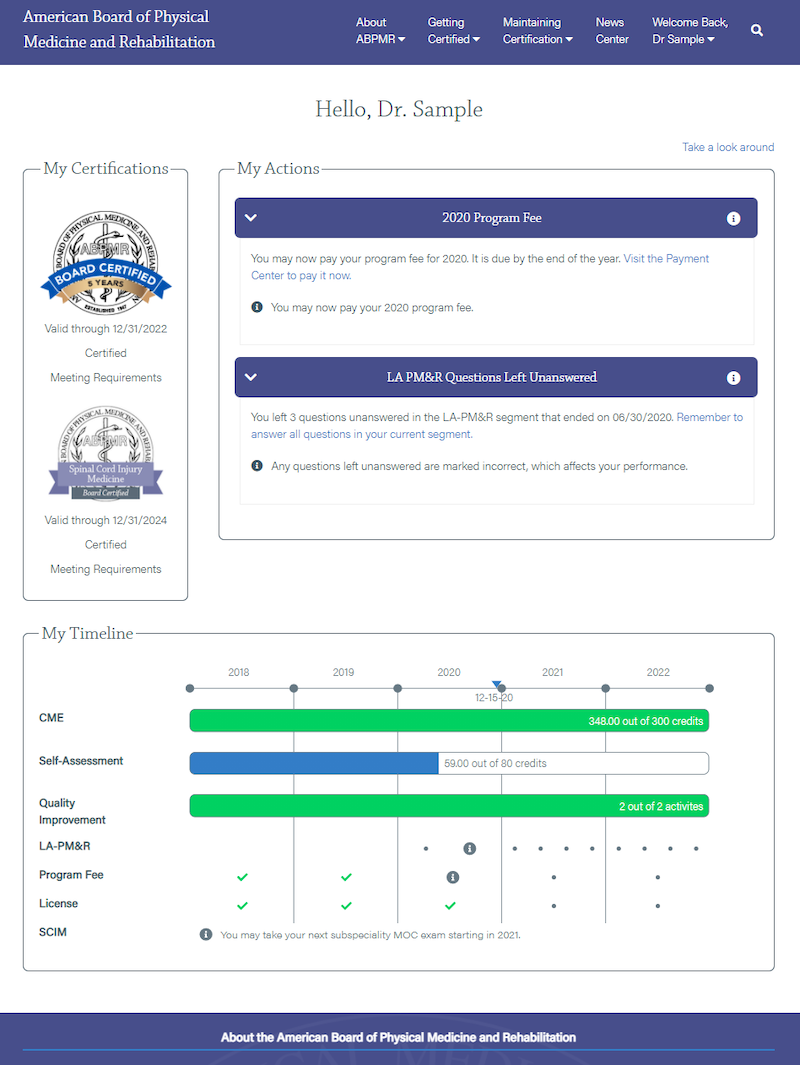Screen dimensions: 800x1065
Task: Collapse the LA PM&R Questions Left Unanswered chevron
Action: [251, 378]
